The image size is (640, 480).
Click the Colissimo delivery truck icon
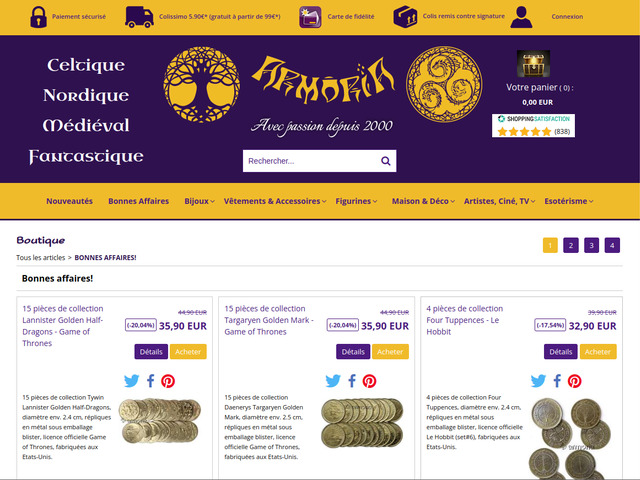click(139, 17)
